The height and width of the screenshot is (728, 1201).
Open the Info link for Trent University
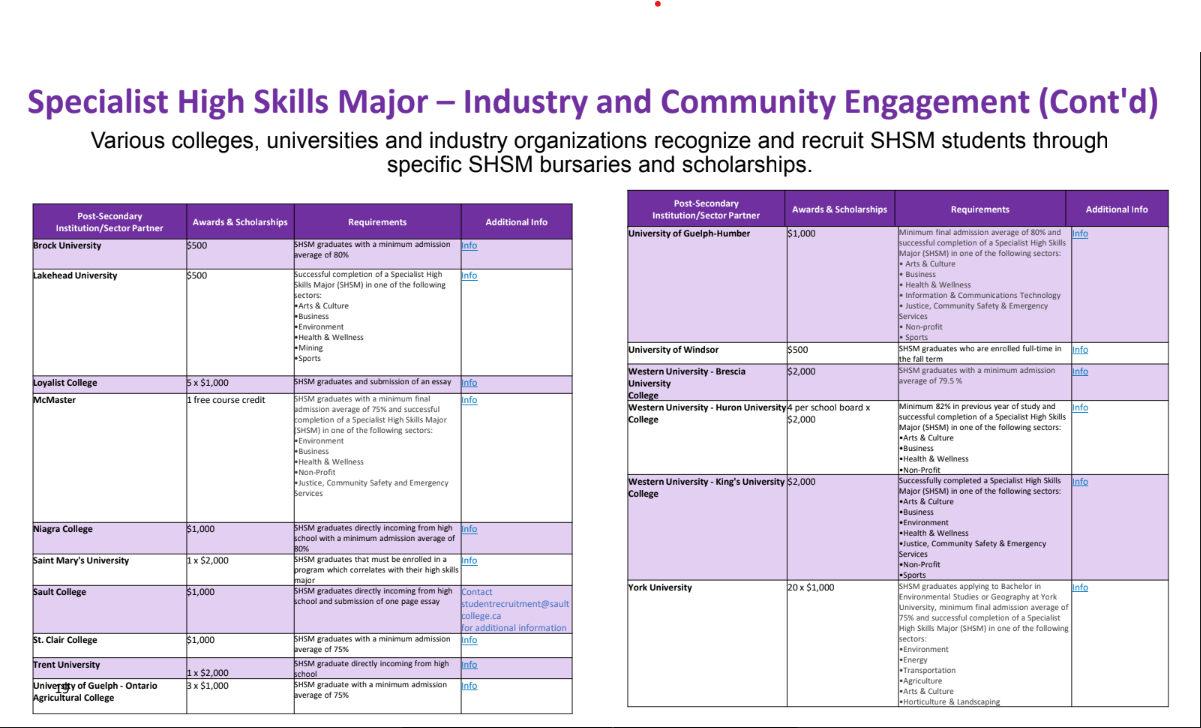[469, 665]
